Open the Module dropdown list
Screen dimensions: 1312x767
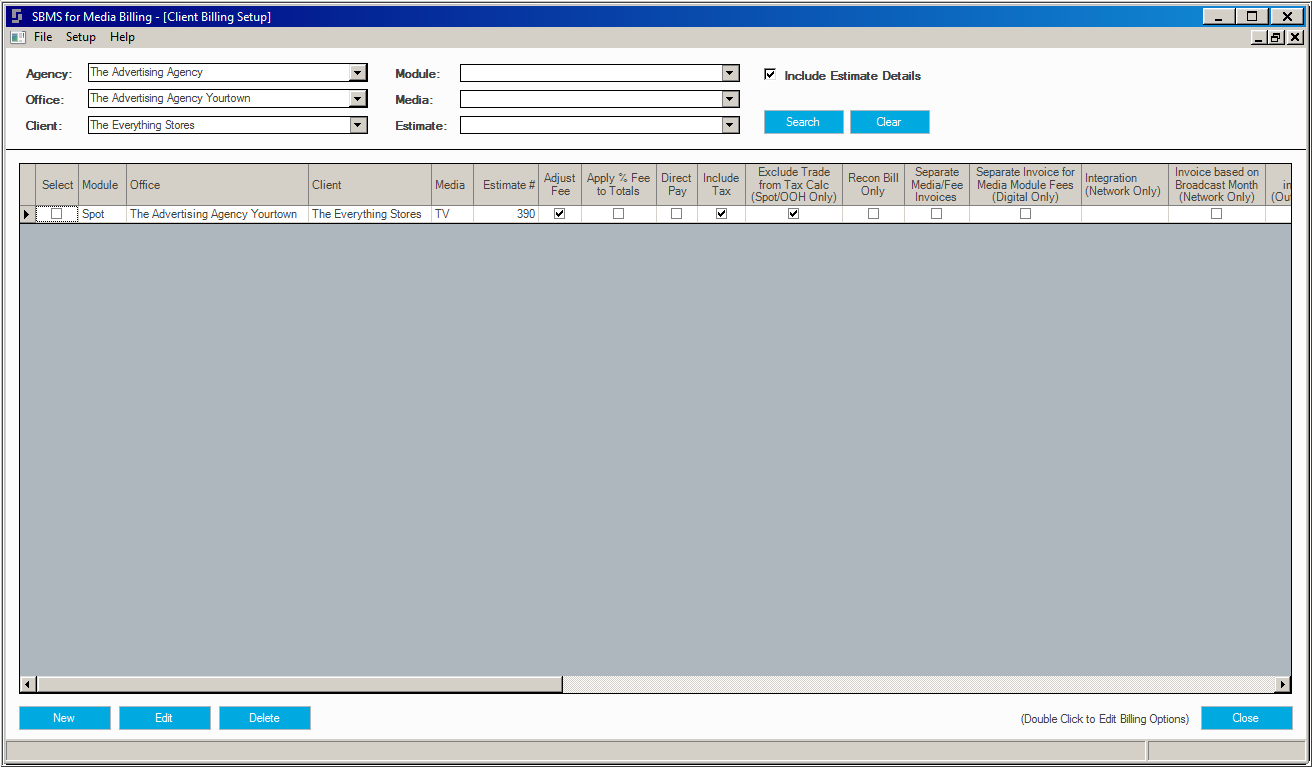tap(730, 73)
